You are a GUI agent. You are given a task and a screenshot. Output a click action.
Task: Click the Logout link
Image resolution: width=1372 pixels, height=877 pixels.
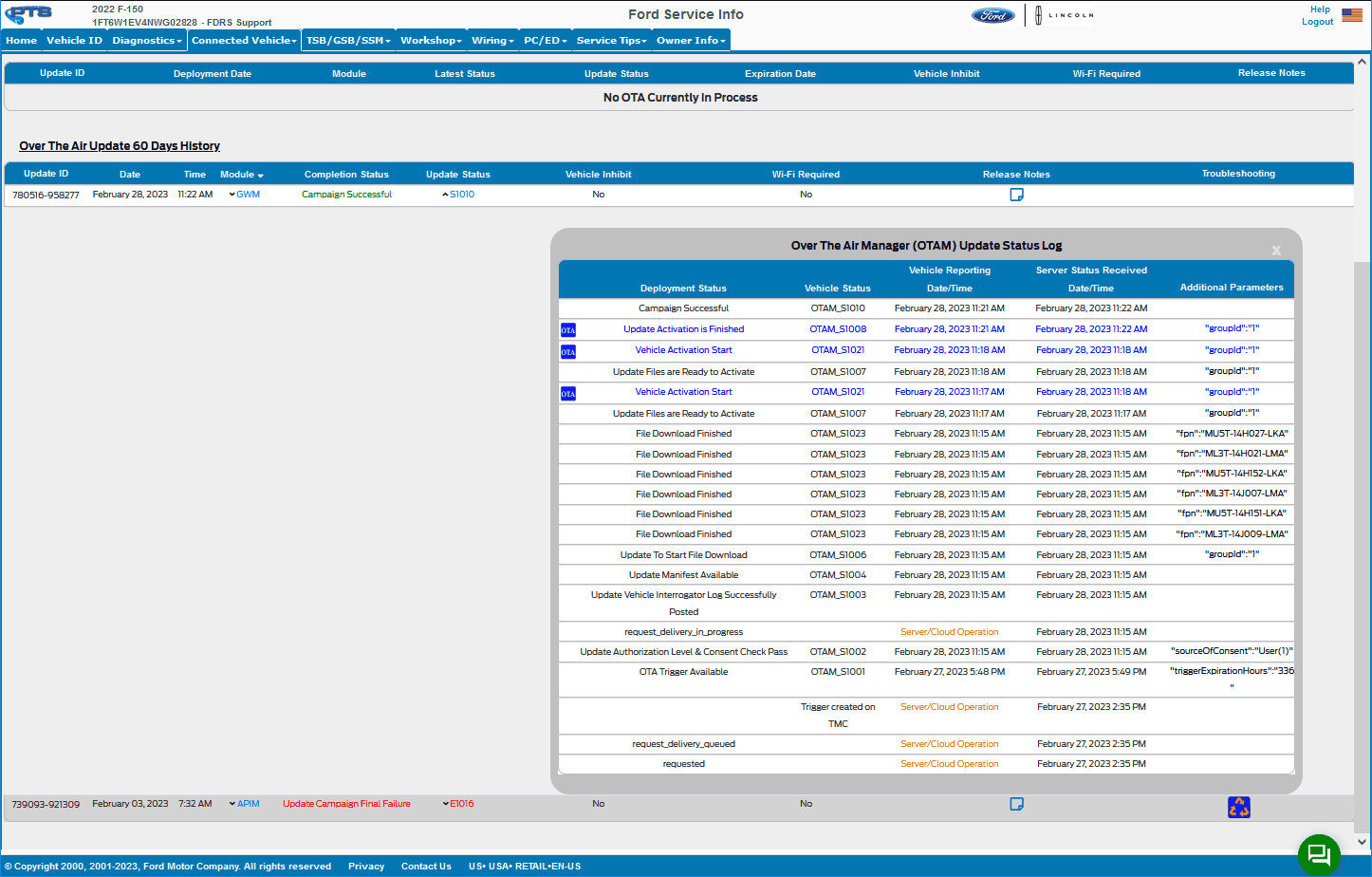coord(1317,22)
